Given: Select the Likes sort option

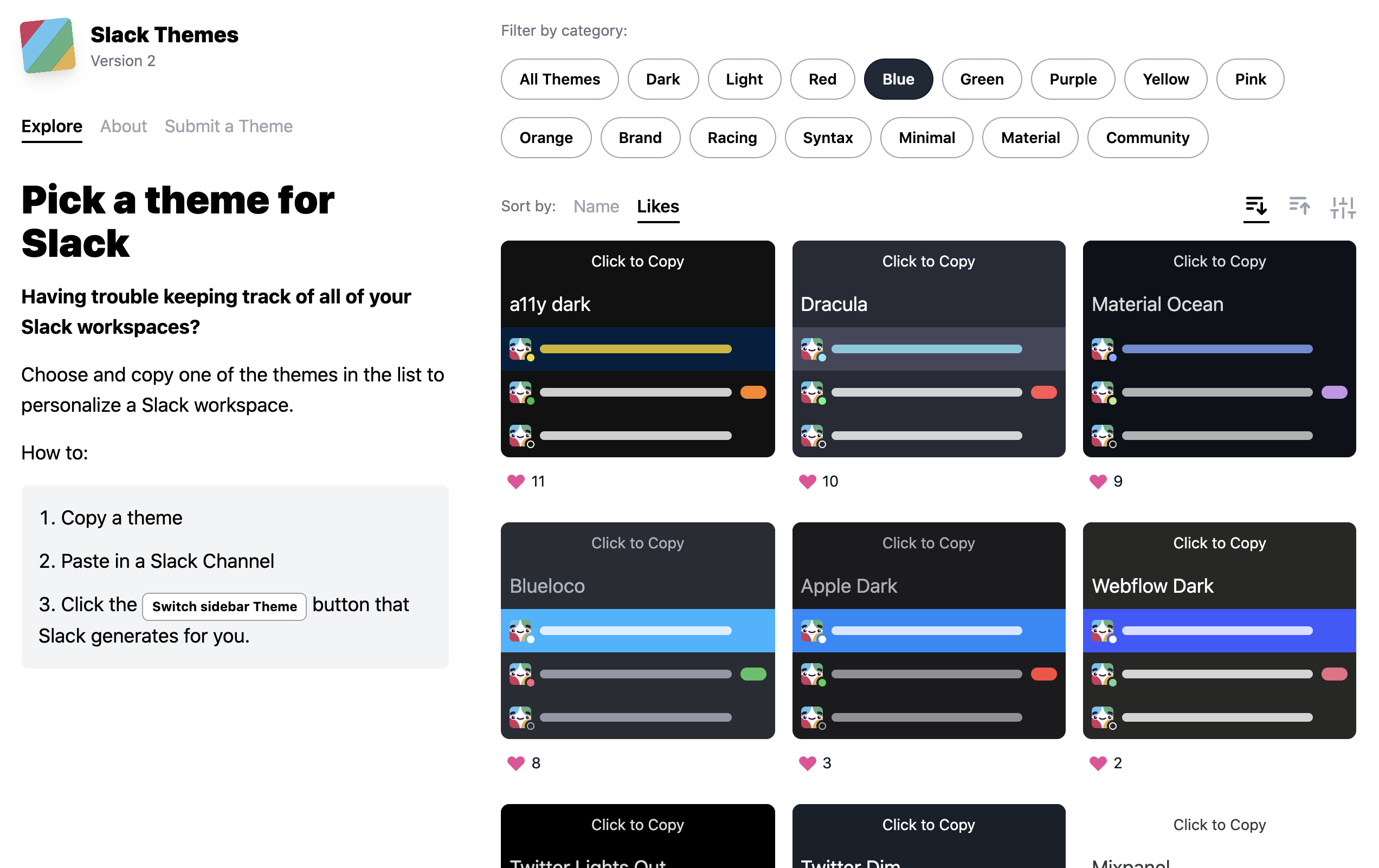Looking at the screenshot, I should pos(658,206).
